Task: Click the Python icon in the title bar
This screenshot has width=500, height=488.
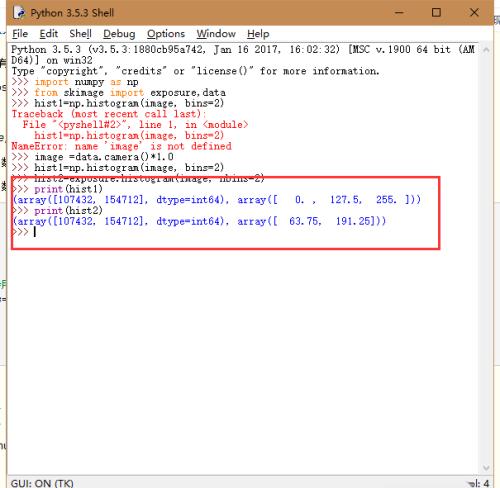Action: (20, 13)
